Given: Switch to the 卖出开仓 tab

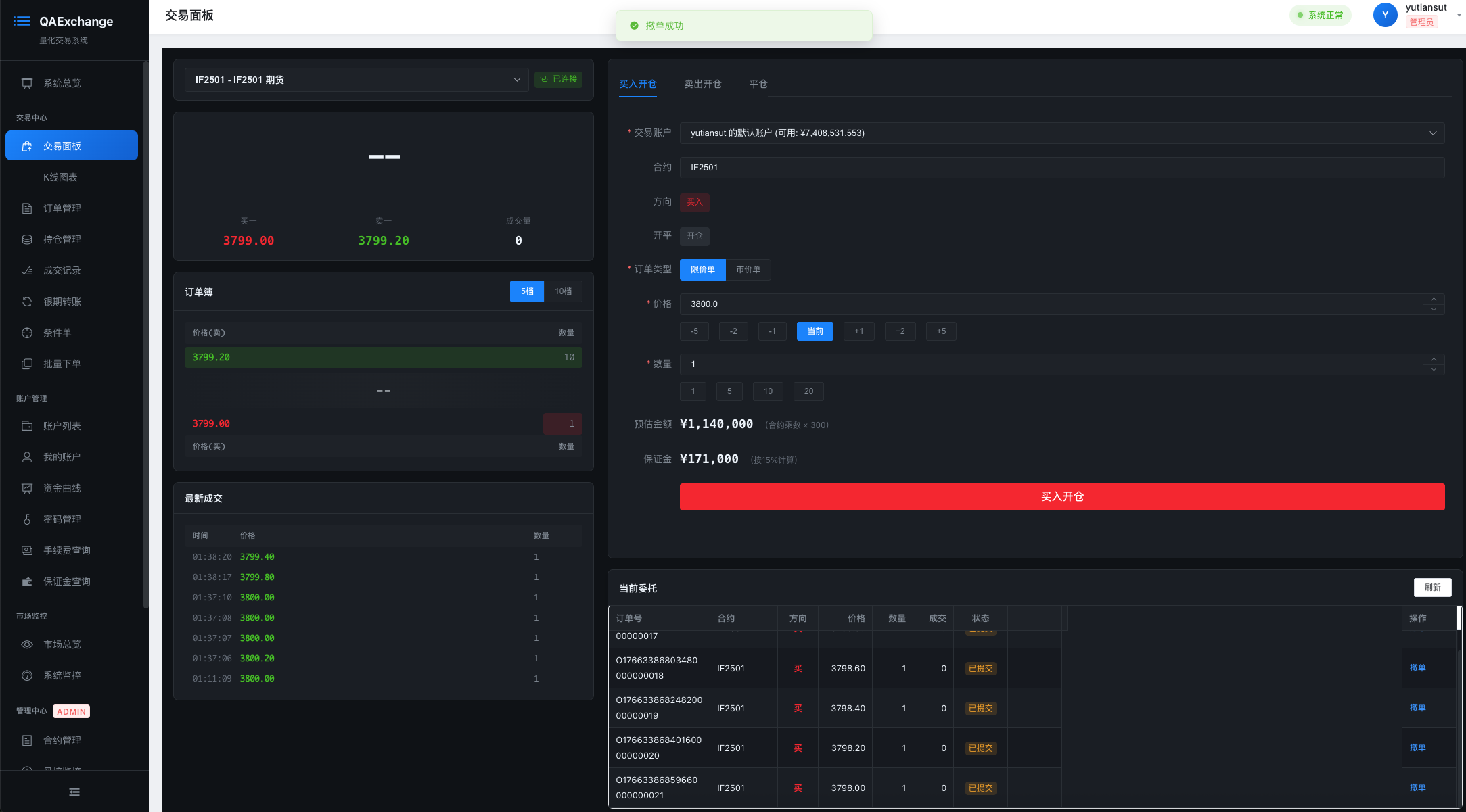Looking at the screenshot, I should [x=703, y=84].
